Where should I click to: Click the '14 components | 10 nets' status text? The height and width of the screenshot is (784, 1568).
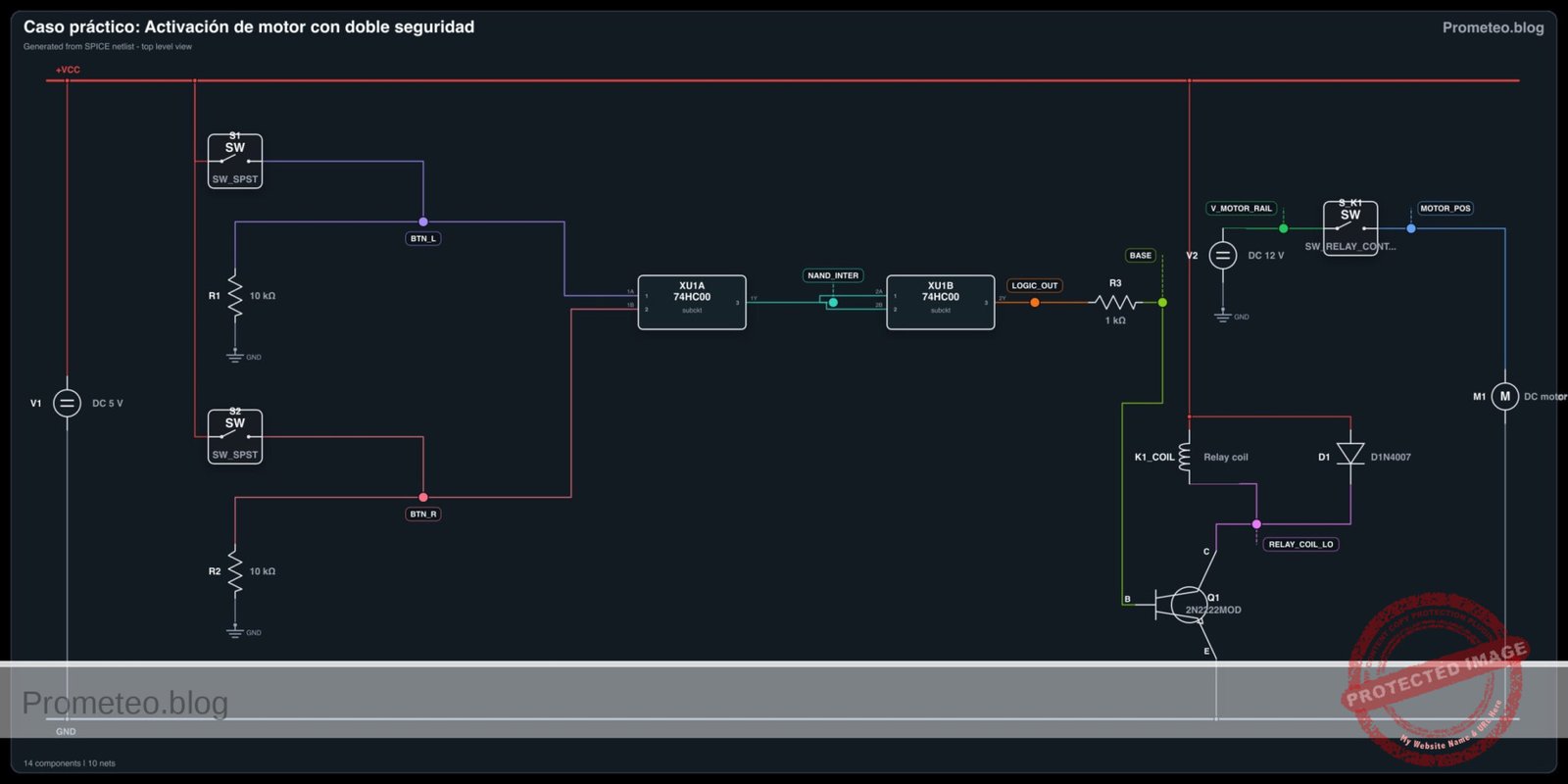(x=70, y=763)
